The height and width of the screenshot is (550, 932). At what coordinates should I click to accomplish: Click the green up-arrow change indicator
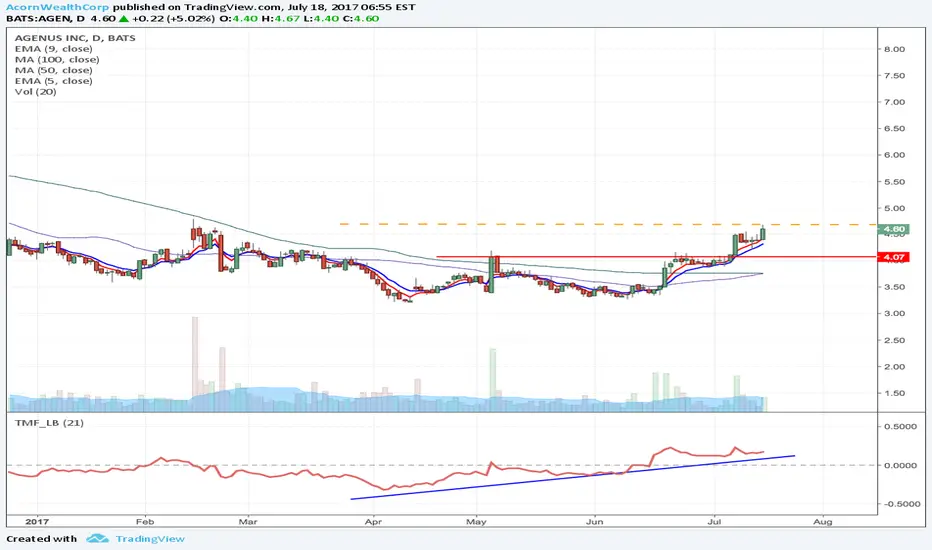pos(124,18)
